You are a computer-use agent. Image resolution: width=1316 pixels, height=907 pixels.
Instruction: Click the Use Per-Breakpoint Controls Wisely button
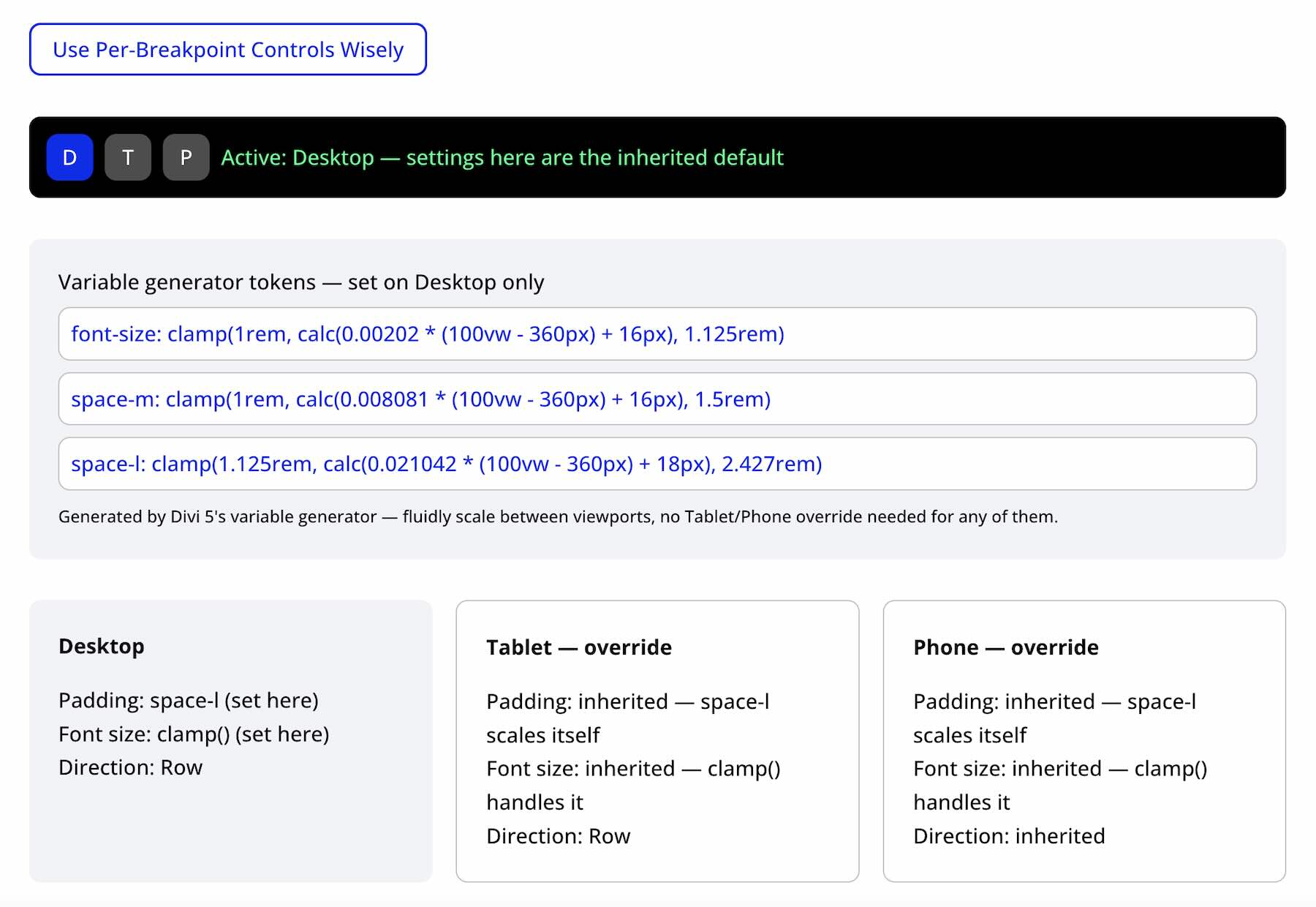coord(227,49)
